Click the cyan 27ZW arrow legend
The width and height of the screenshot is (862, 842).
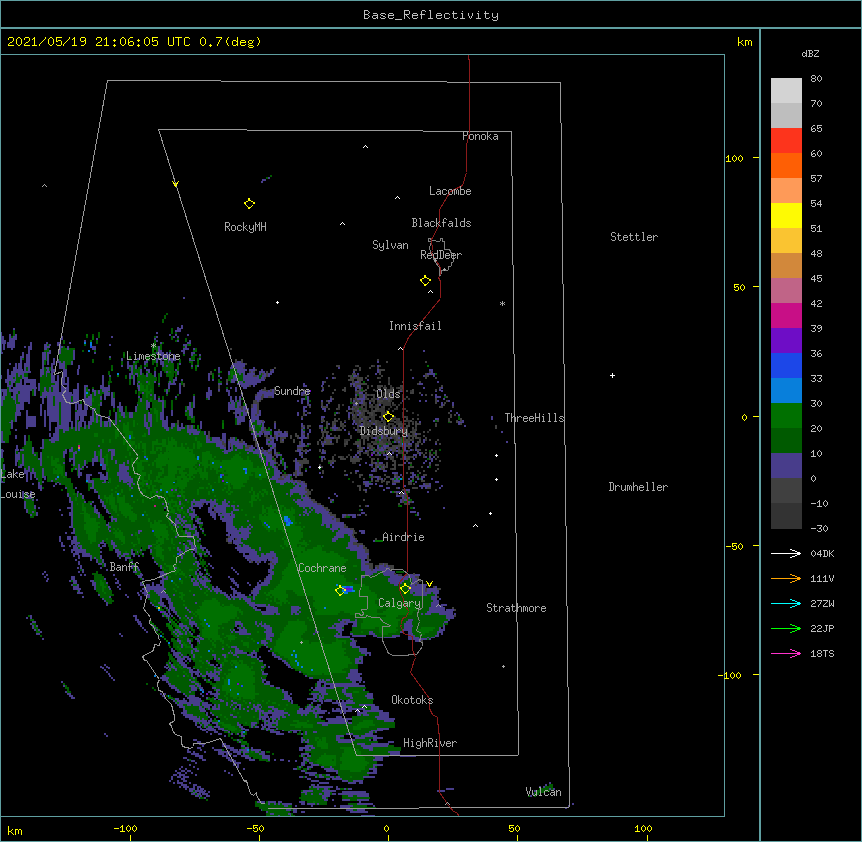pyautogui.click(x=786, y=603)
